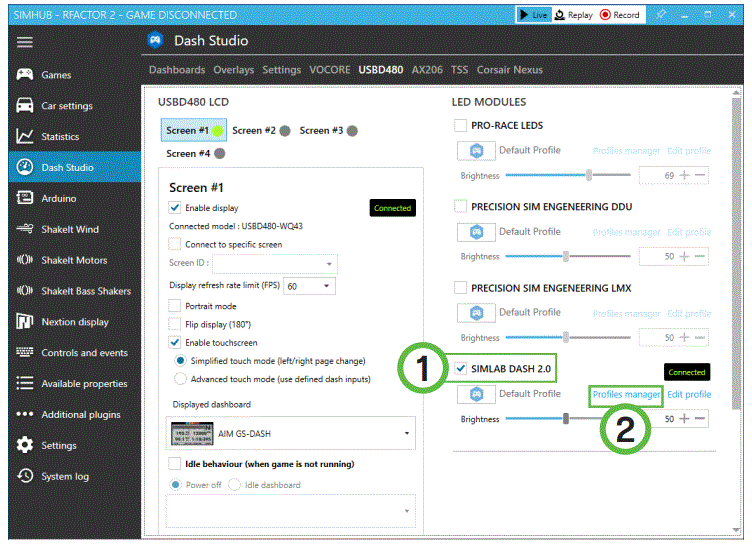The image size is (752, 547).
Task: Click the ShakeIt Wind icon
Action: [24, 229]
